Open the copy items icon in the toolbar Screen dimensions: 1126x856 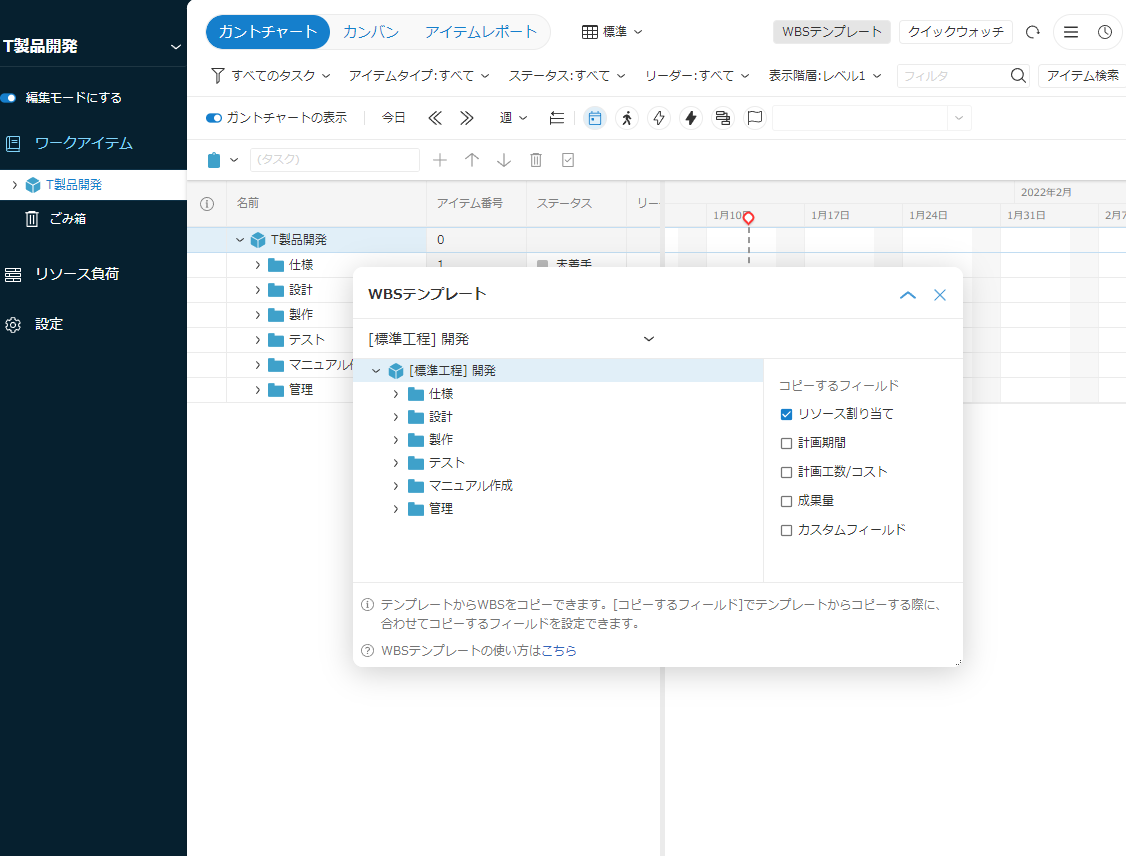pos(722,117)
